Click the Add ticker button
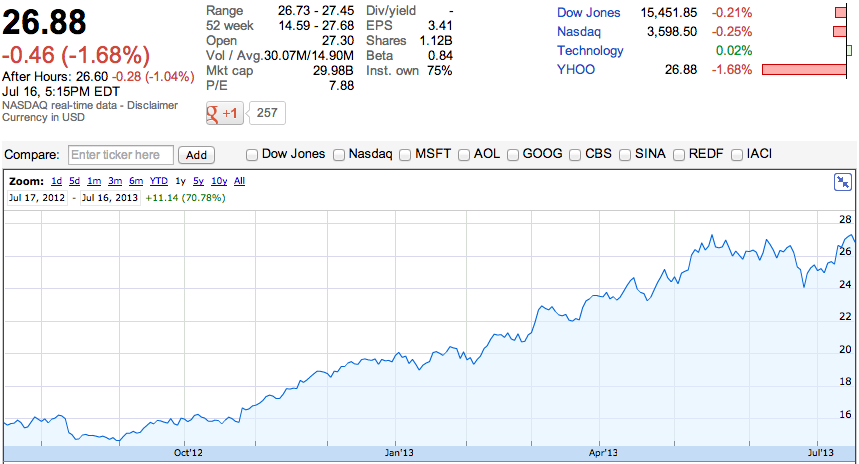859x464 pixels. [x=196, y=155]
